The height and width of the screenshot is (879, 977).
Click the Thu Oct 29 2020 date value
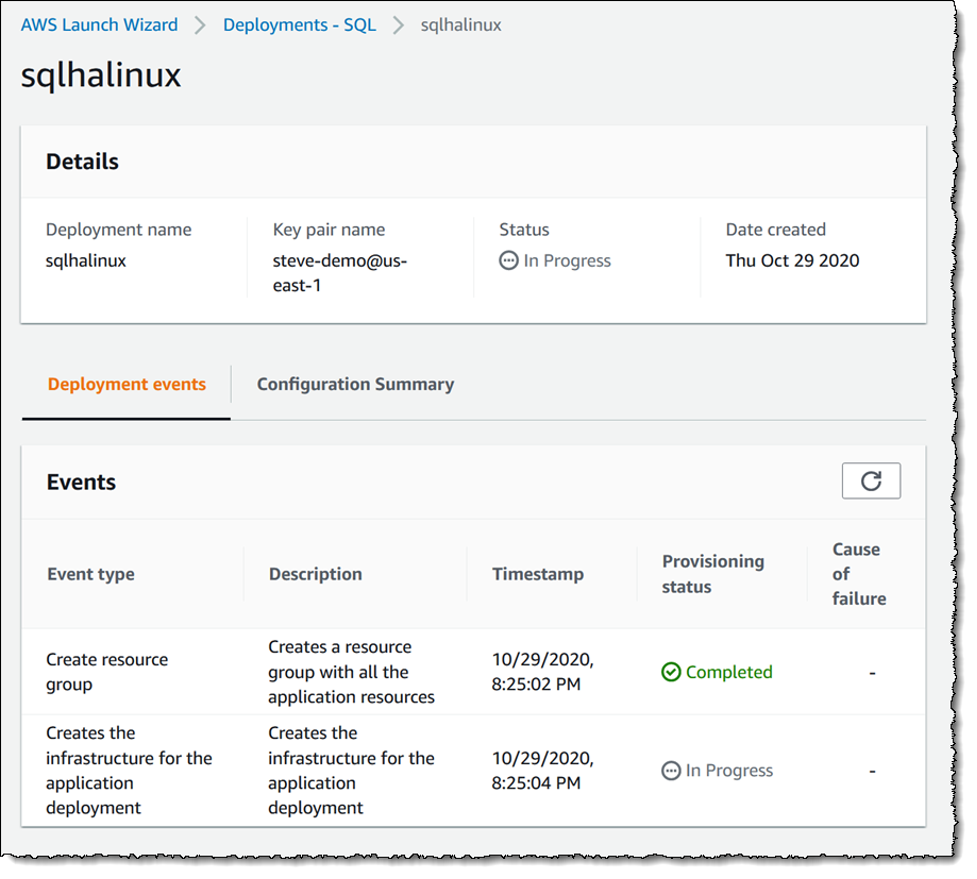tap(792, 260)
